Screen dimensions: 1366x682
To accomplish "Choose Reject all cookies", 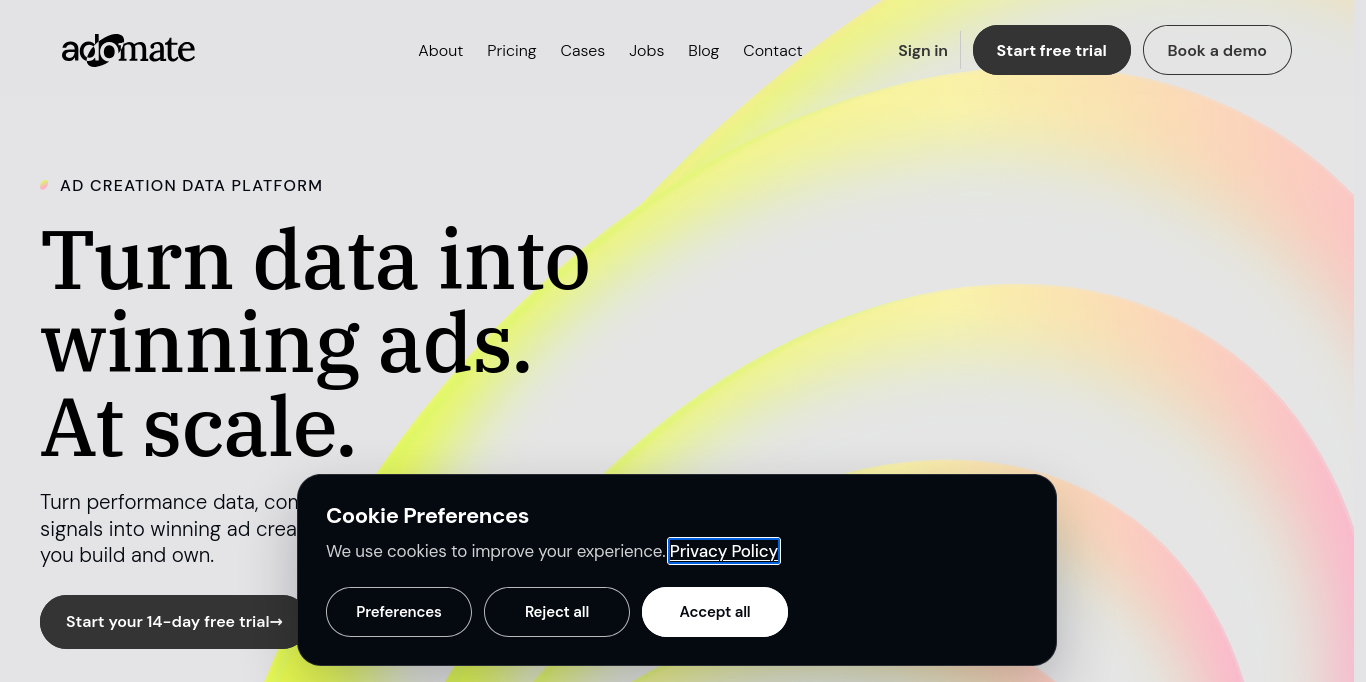I will pyautogui.click(x=557, y=612).
